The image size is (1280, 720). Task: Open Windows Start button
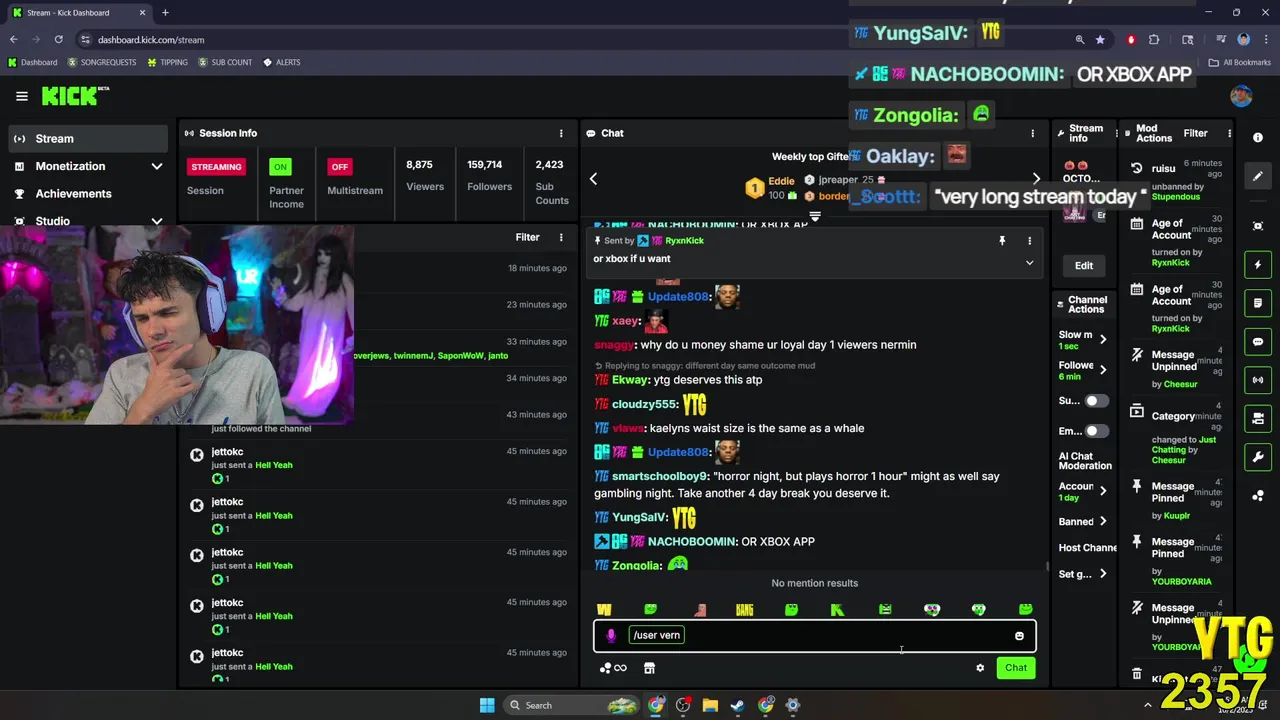pyautogui.click(x=486, y=705)
